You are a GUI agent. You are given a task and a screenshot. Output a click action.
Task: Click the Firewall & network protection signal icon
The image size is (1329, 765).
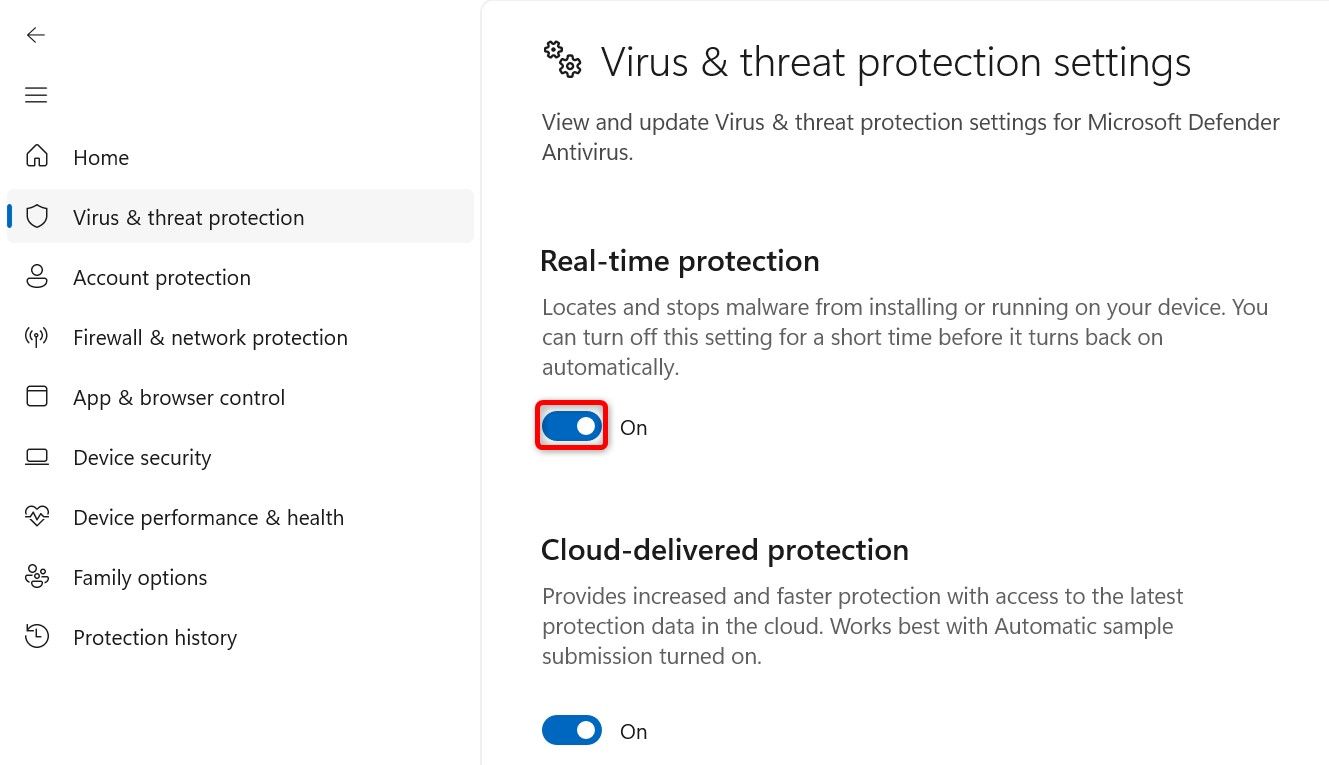[x=36, y=337]
